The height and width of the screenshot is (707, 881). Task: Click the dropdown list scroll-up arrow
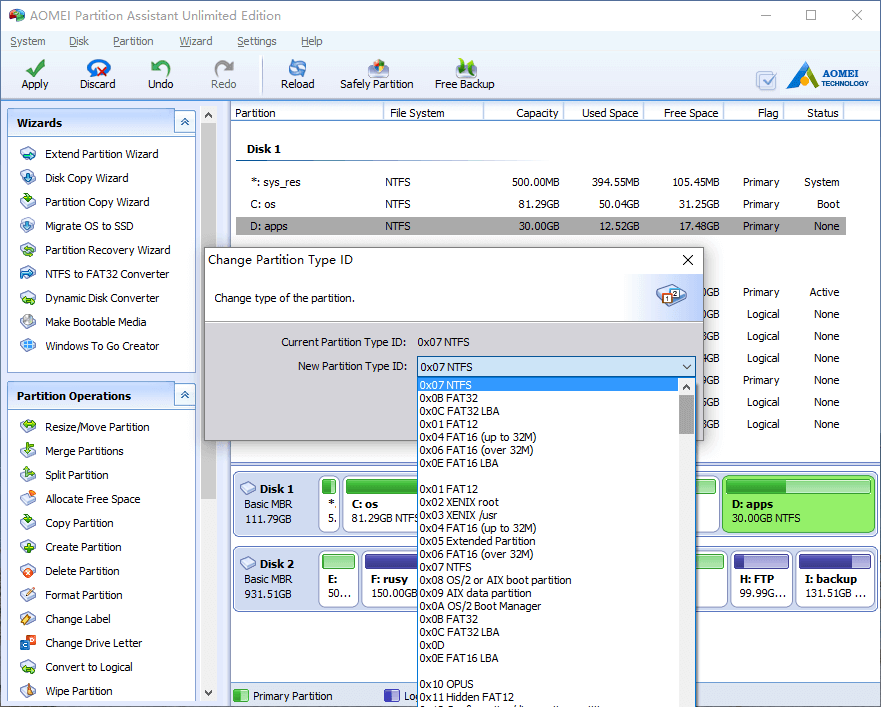(x=686, y=387)
